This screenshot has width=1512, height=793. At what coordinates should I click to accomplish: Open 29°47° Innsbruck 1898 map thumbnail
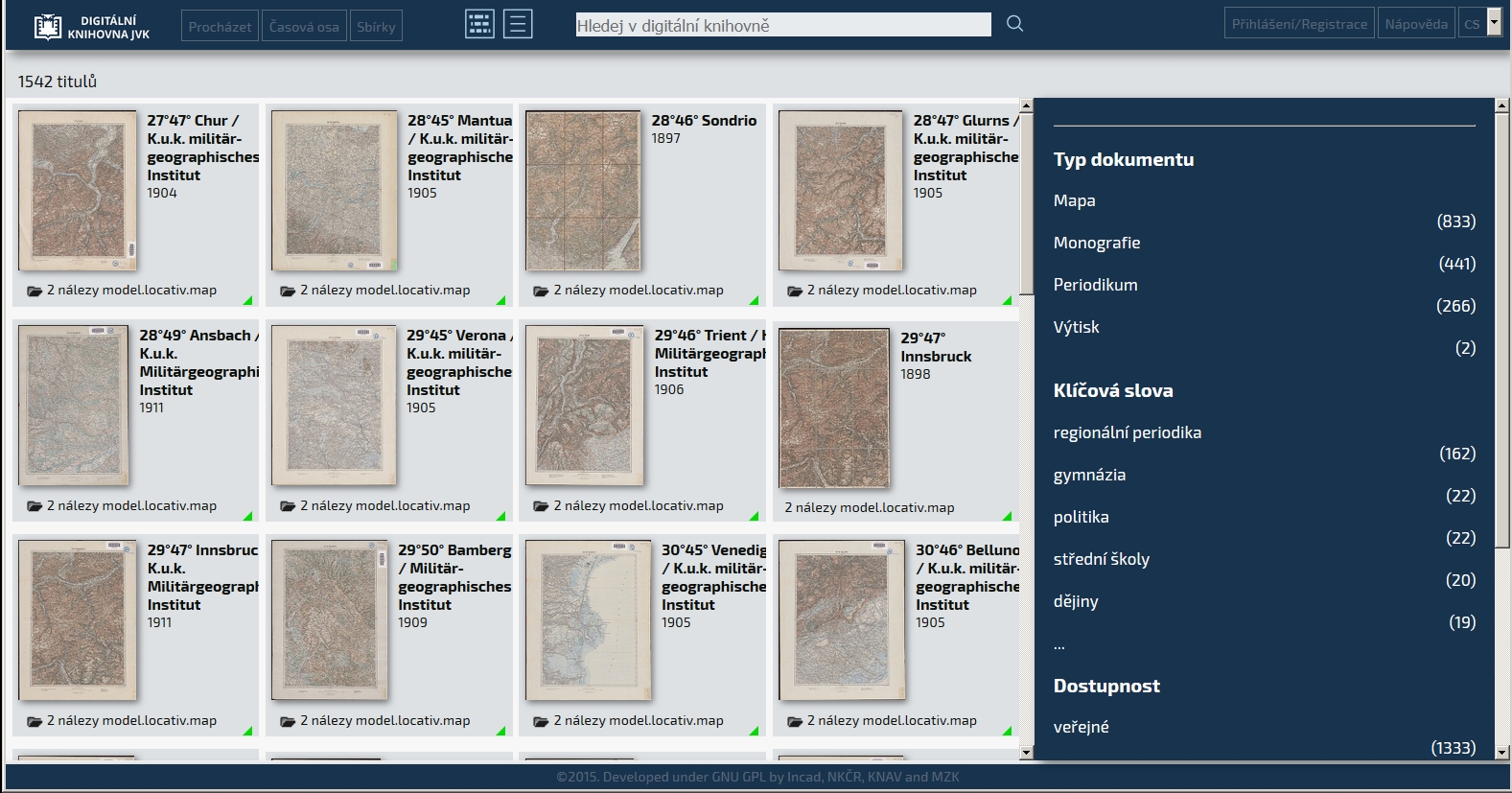[834, 408]
